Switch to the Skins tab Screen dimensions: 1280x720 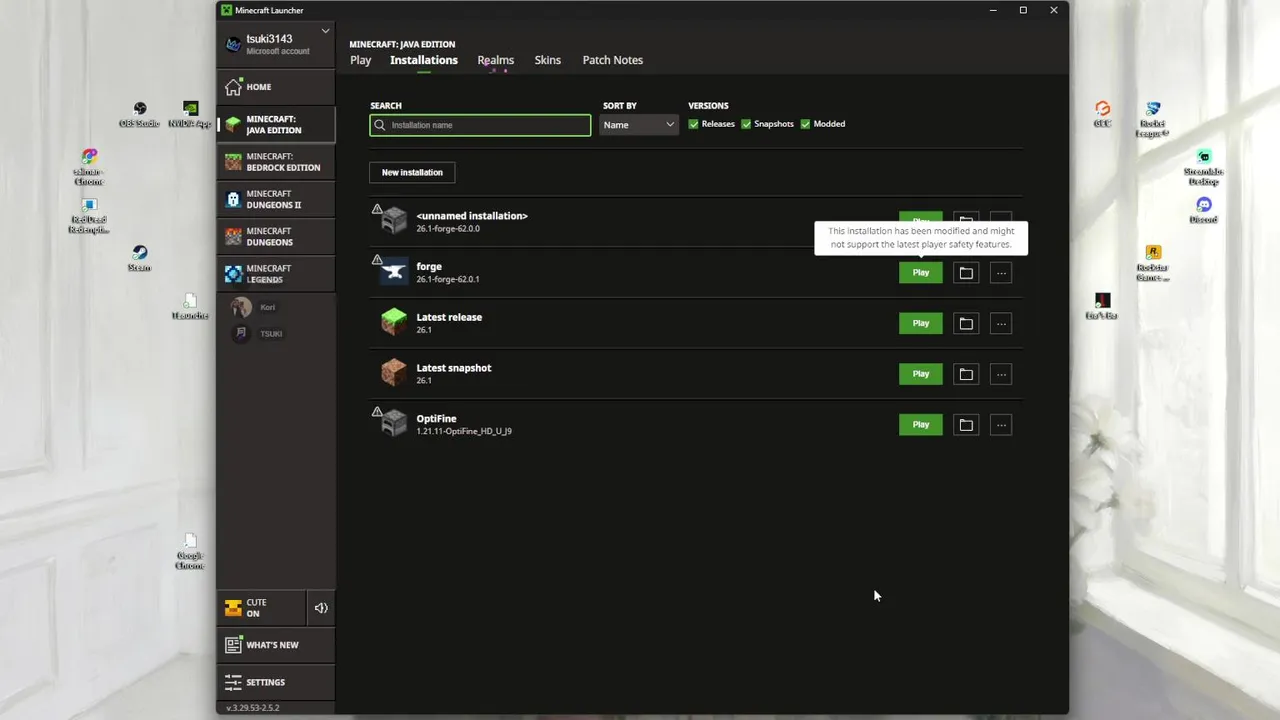coord(548,60)
